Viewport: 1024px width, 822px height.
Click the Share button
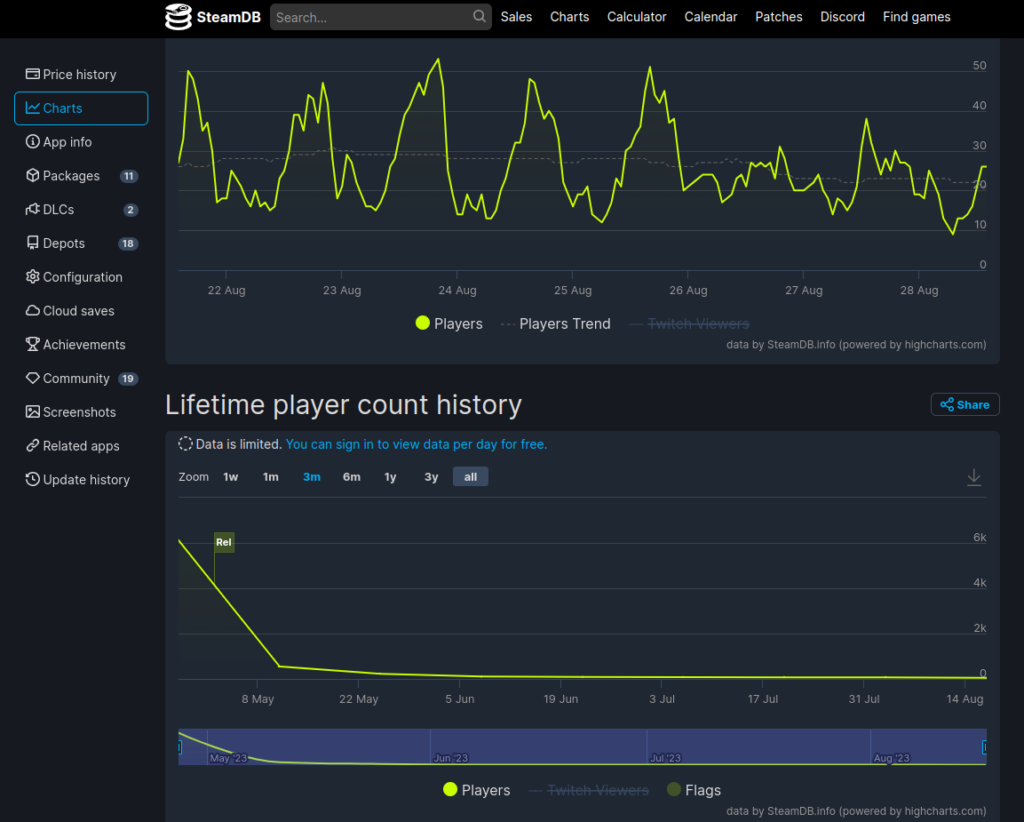coord(965,405)
